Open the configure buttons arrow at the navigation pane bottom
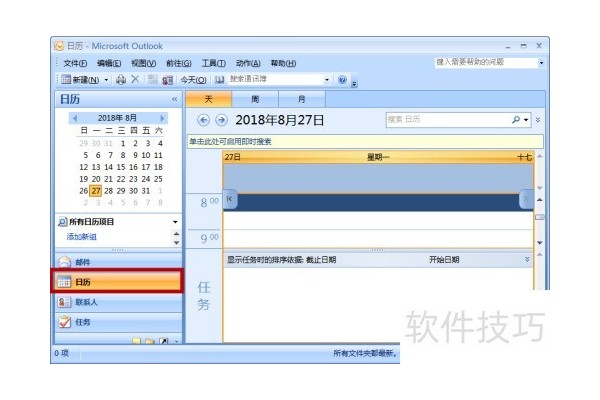Screen dimensions: 600x400 point(176,341)
